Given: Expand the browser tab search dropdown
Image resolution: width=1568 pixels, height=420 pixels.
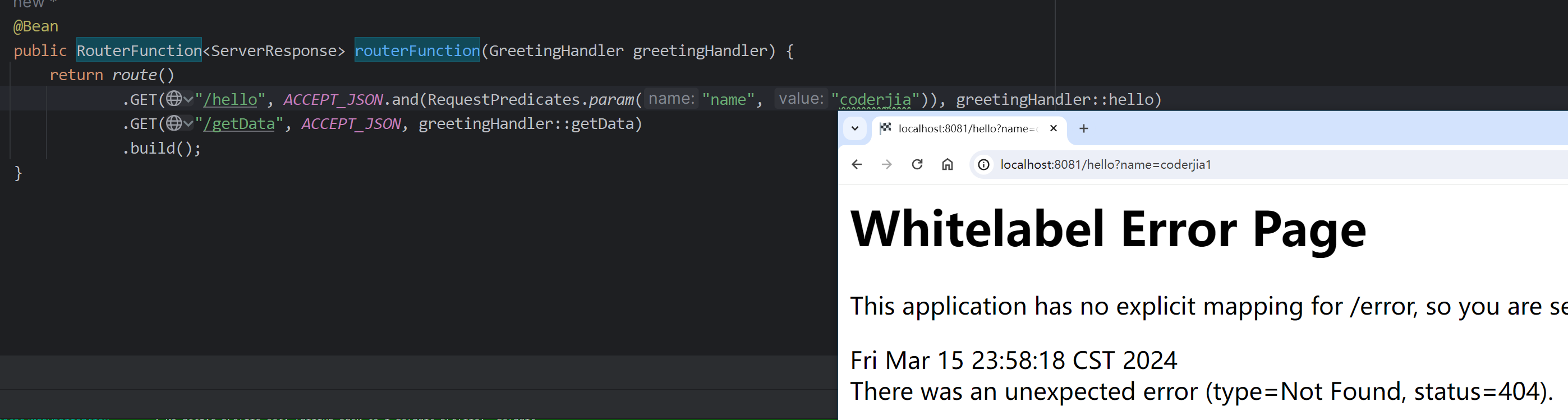Looking at the screenshot, I should pos(854,128).
